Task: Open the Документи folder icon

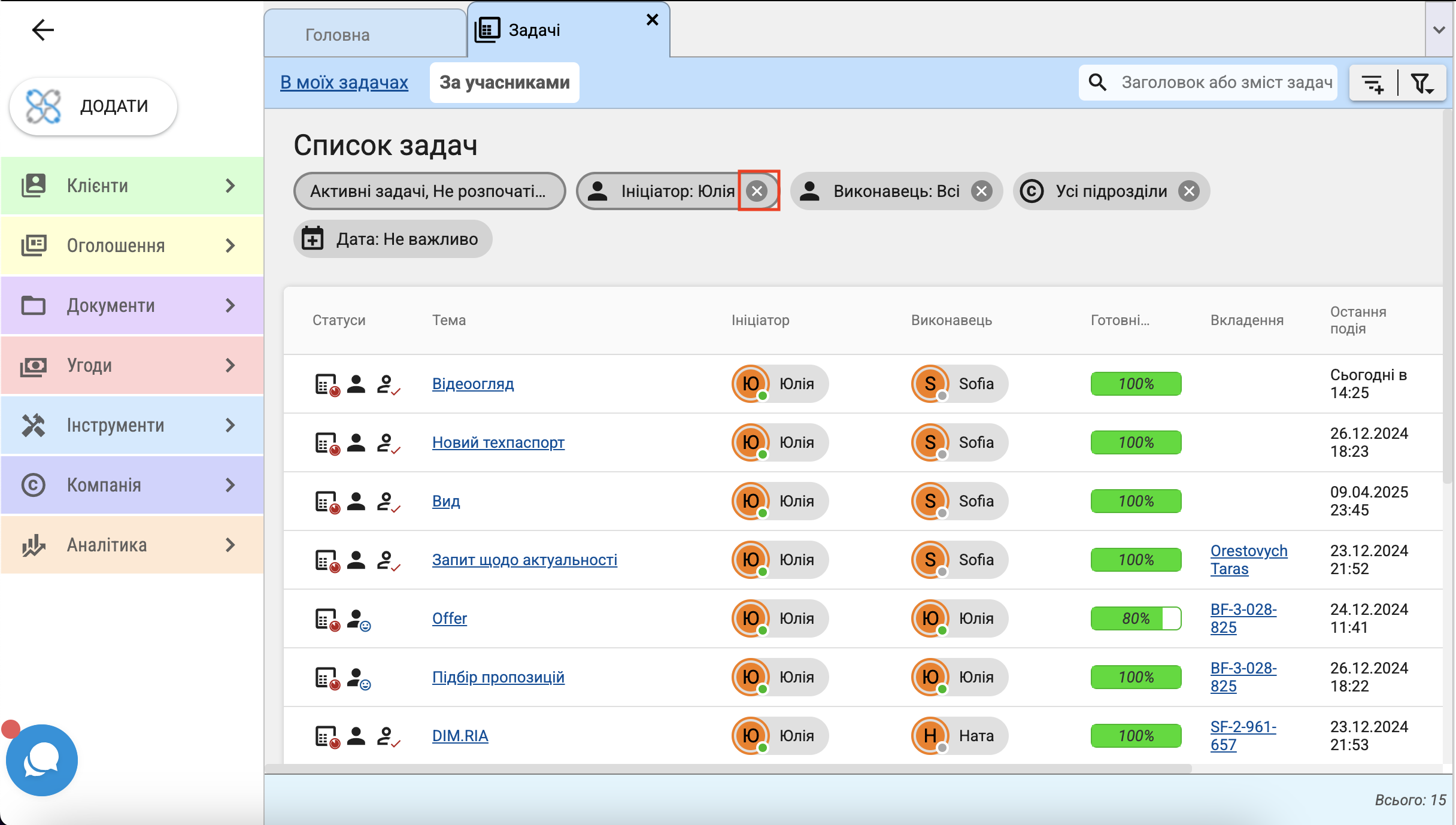Action: tap(34, 305)
